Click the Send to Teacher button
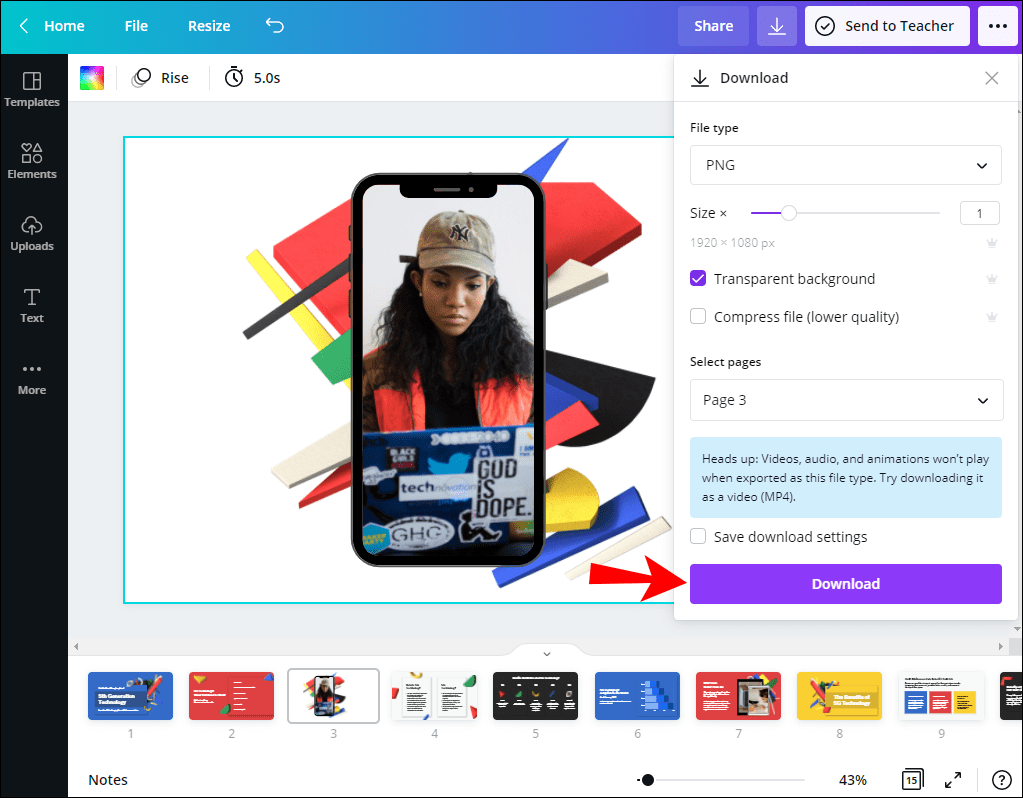This screenshot has width=1023, height=798. (x=886, y=26)
